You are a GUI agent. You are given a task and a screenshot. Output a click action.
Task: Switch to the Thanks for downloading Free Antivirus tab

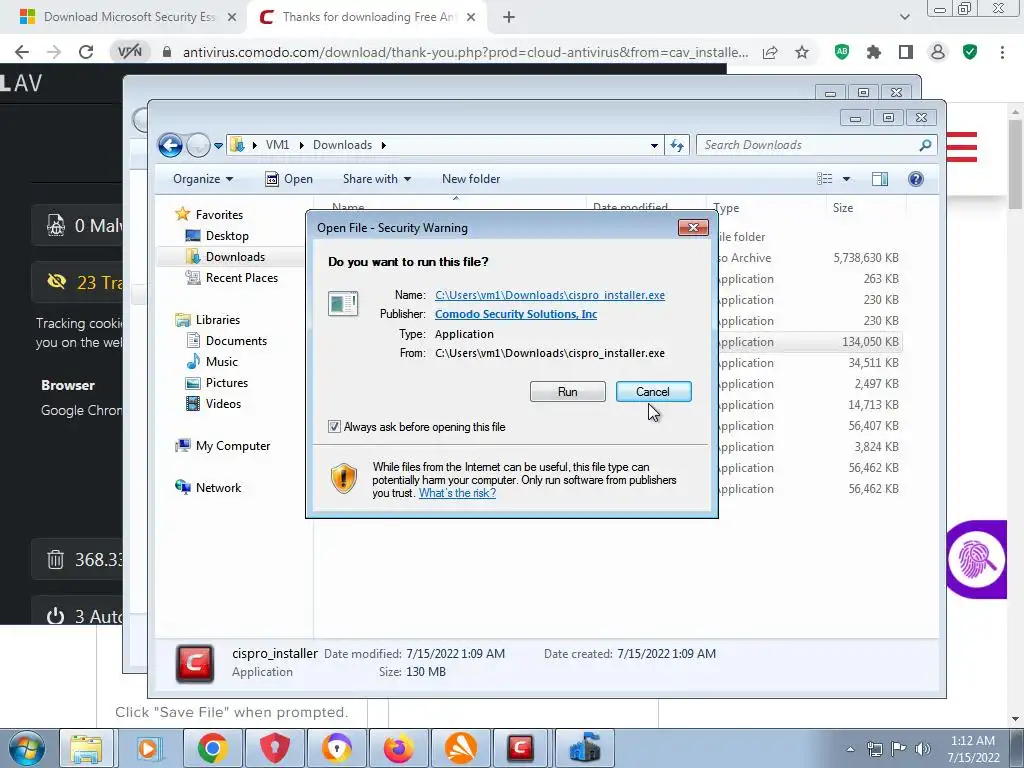[368, 17]
